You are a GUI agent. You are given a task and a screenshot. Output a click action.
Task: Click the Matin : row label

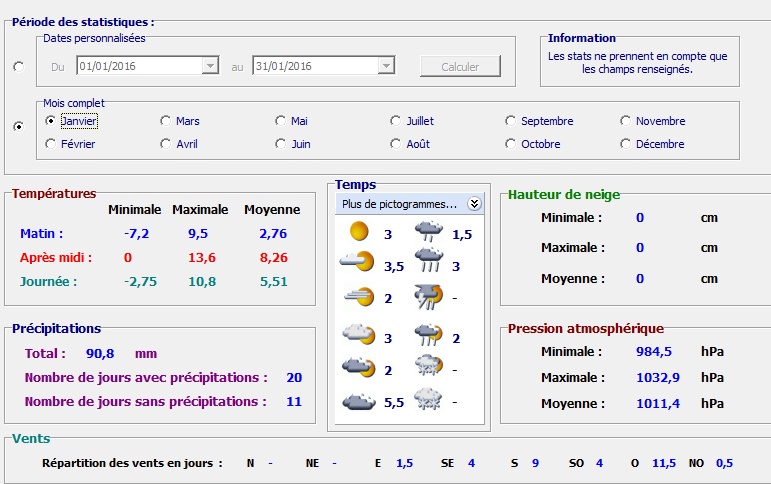tap(41, 234)
